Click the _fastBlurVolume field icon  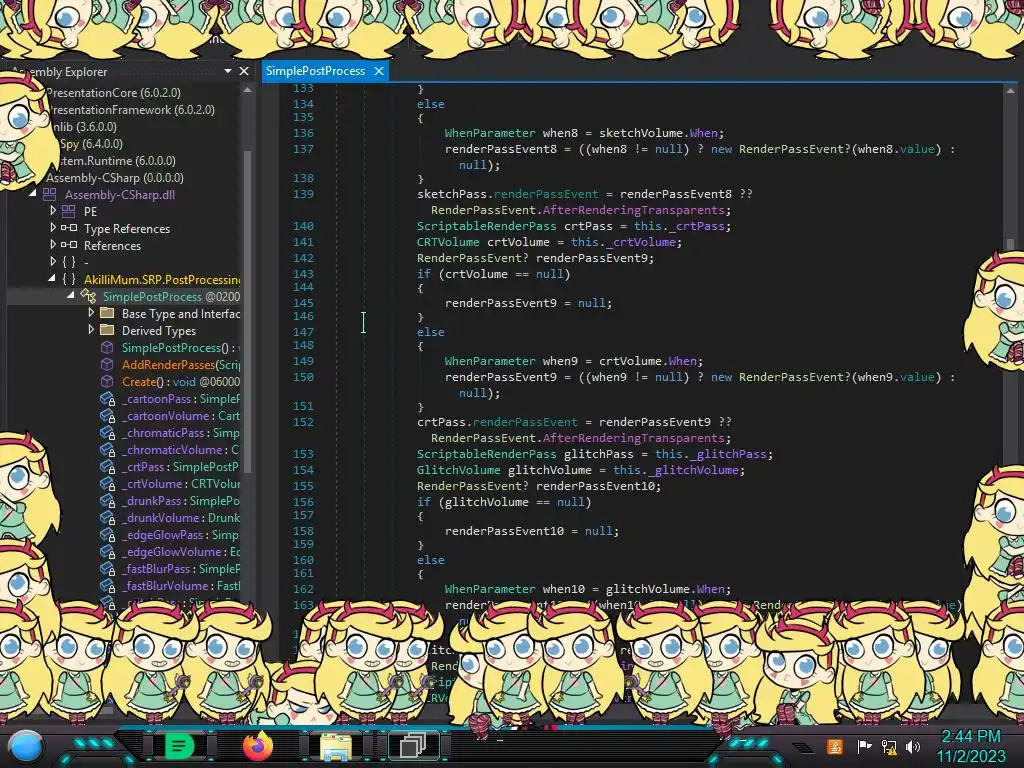coord(108,585)
